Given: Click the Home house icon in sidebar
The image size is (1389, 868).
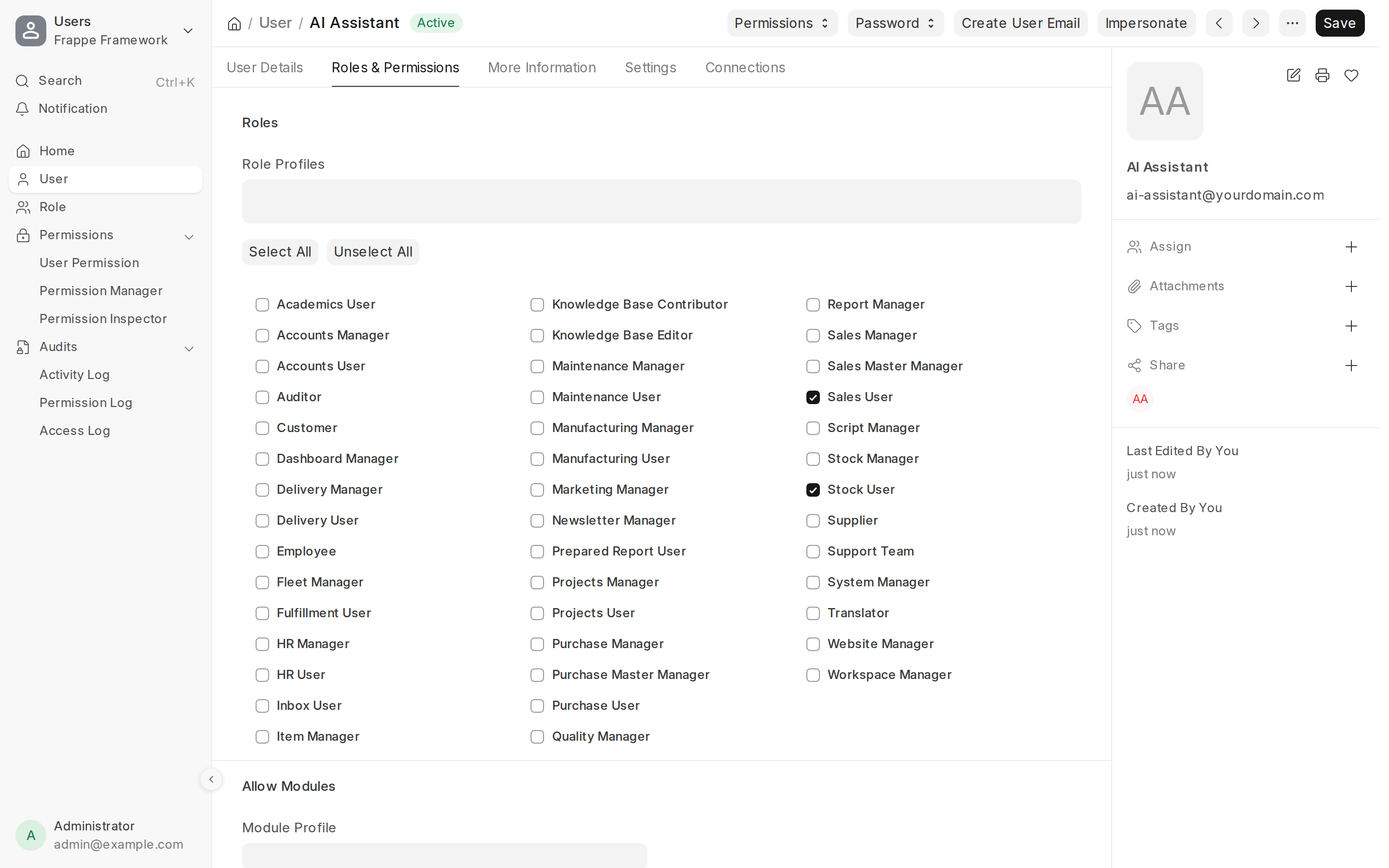Looking at the screenshot, I should tap(23, 151).
